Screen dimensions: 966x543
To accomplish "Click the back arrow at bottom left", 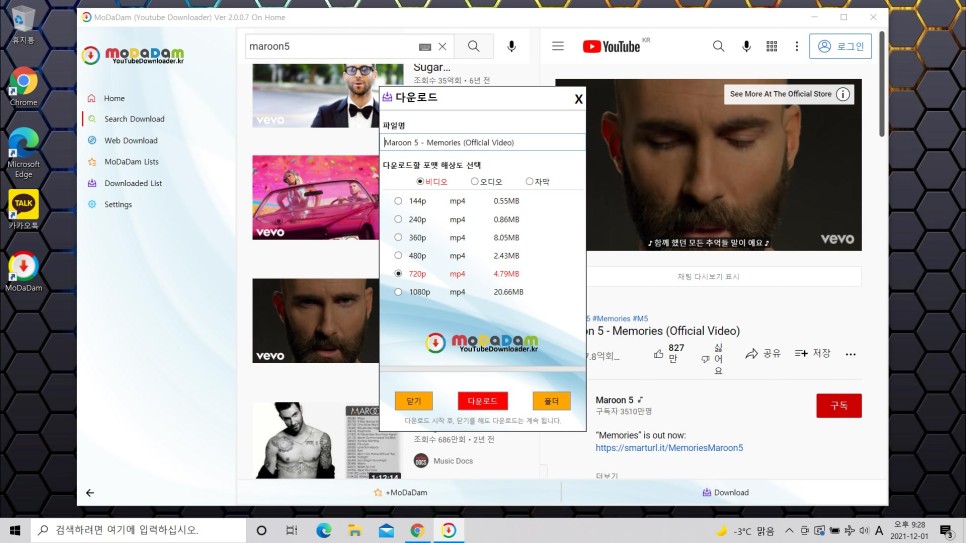I will click(90, 492).
